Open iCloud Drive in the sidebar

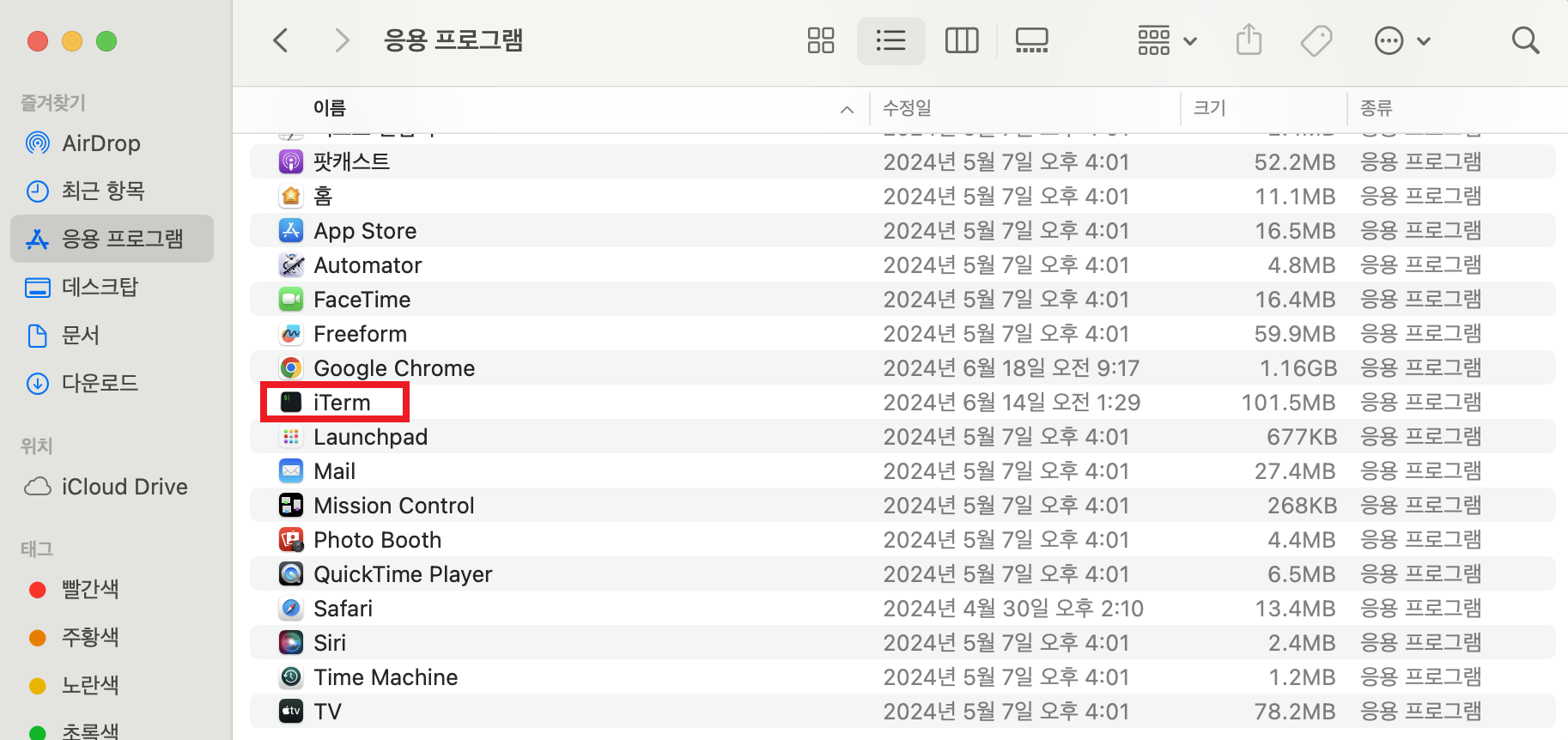[x=112, y=487]
